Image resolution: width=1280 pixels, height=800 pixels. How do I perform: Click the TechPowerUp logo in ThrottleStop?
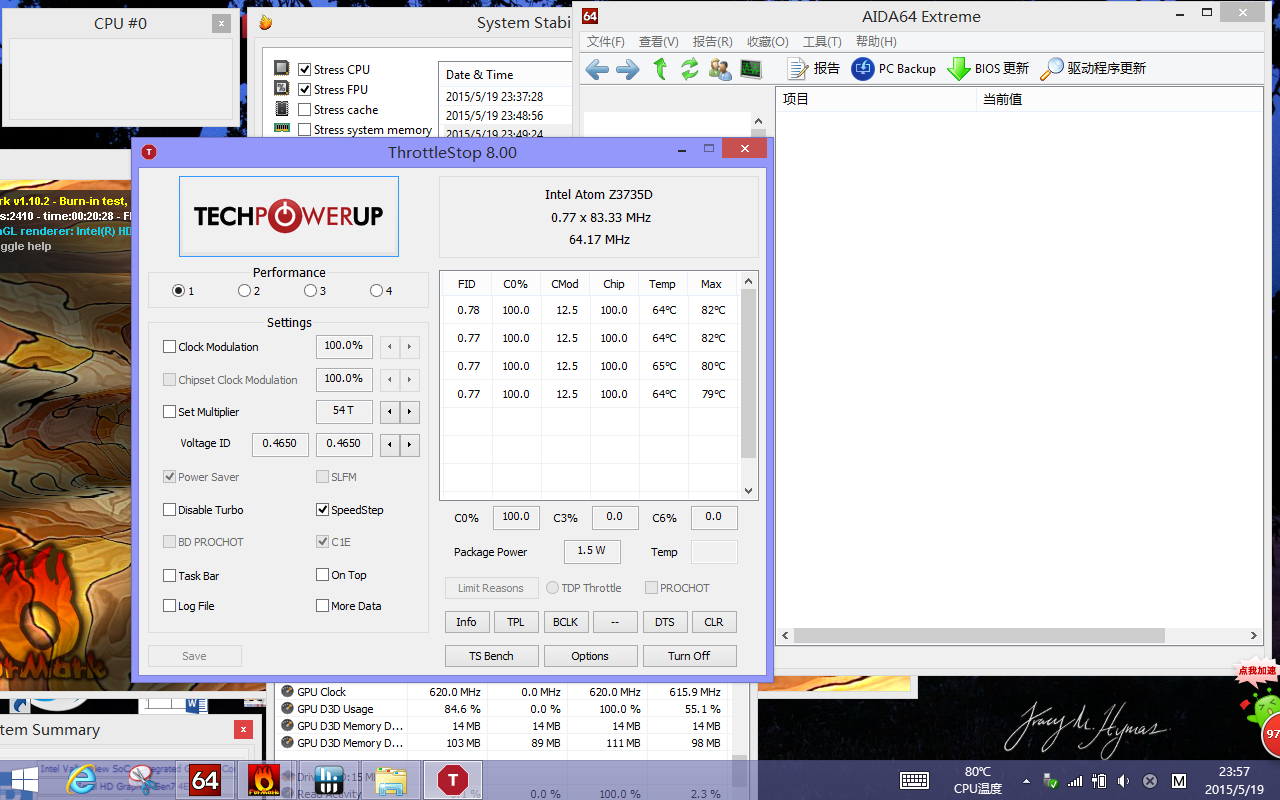click(289, 216)
